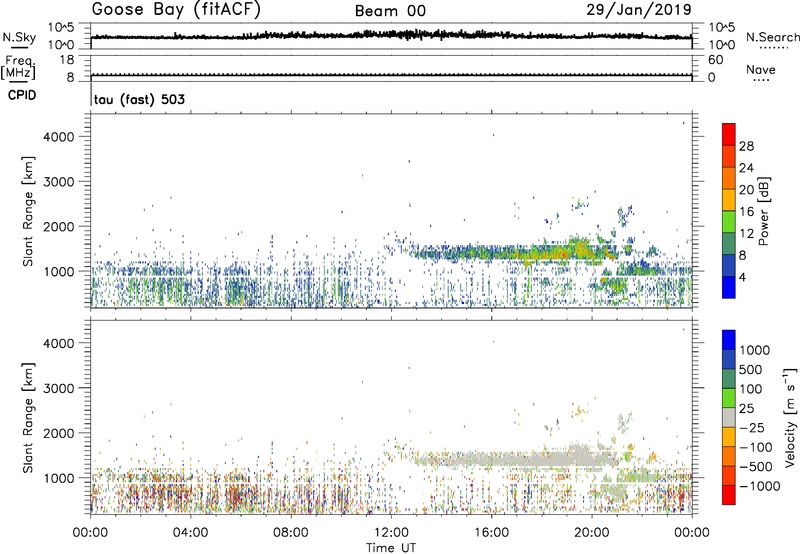Image resolution: width=800 pixels, height=554 pixels.
Task: Click the "20:00" time tick label
Action: (x=591, y=533)
